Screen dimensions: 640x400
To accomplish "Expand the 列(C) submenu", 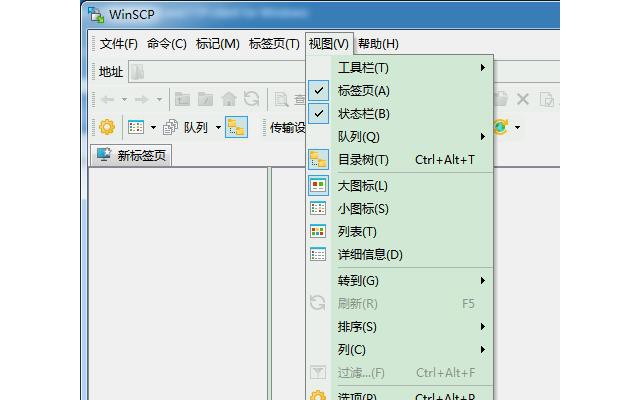I will [400, 349].
